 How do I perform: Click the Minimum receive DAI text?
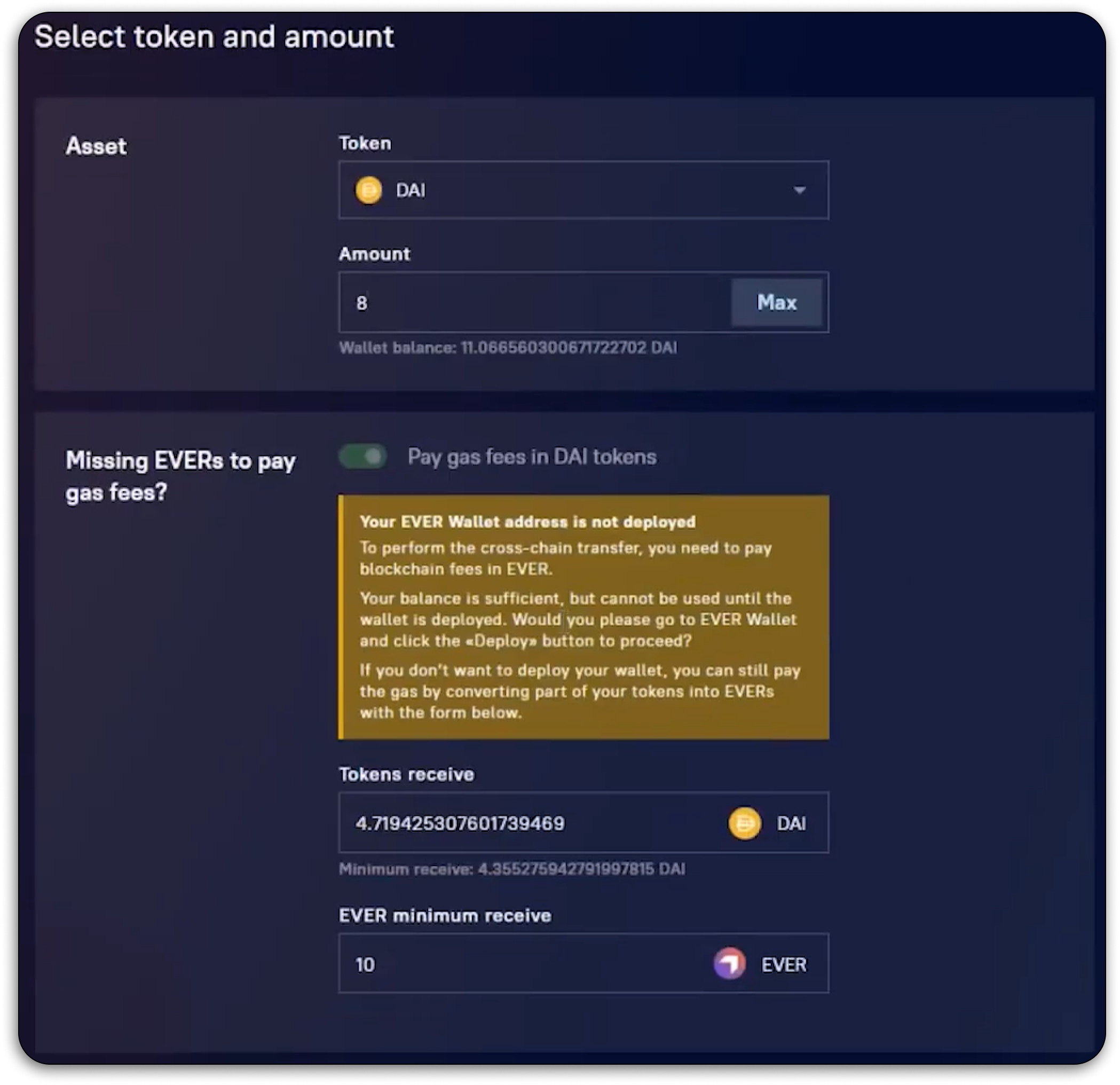[x=512, y=869]
